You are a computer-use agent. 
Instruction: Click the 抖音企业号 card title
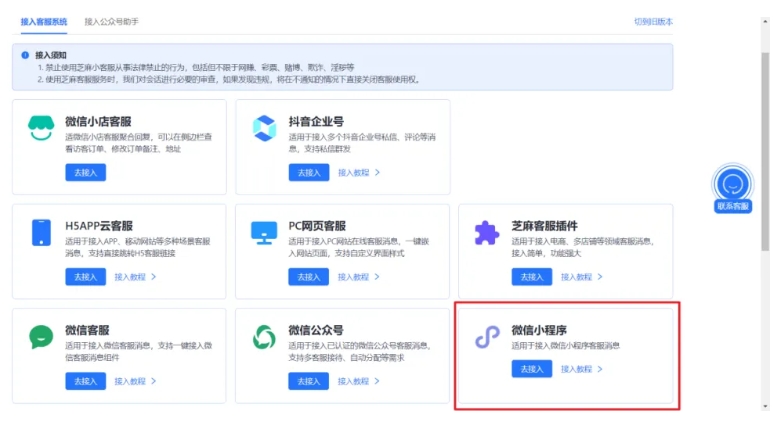click(x=316, y=121)
